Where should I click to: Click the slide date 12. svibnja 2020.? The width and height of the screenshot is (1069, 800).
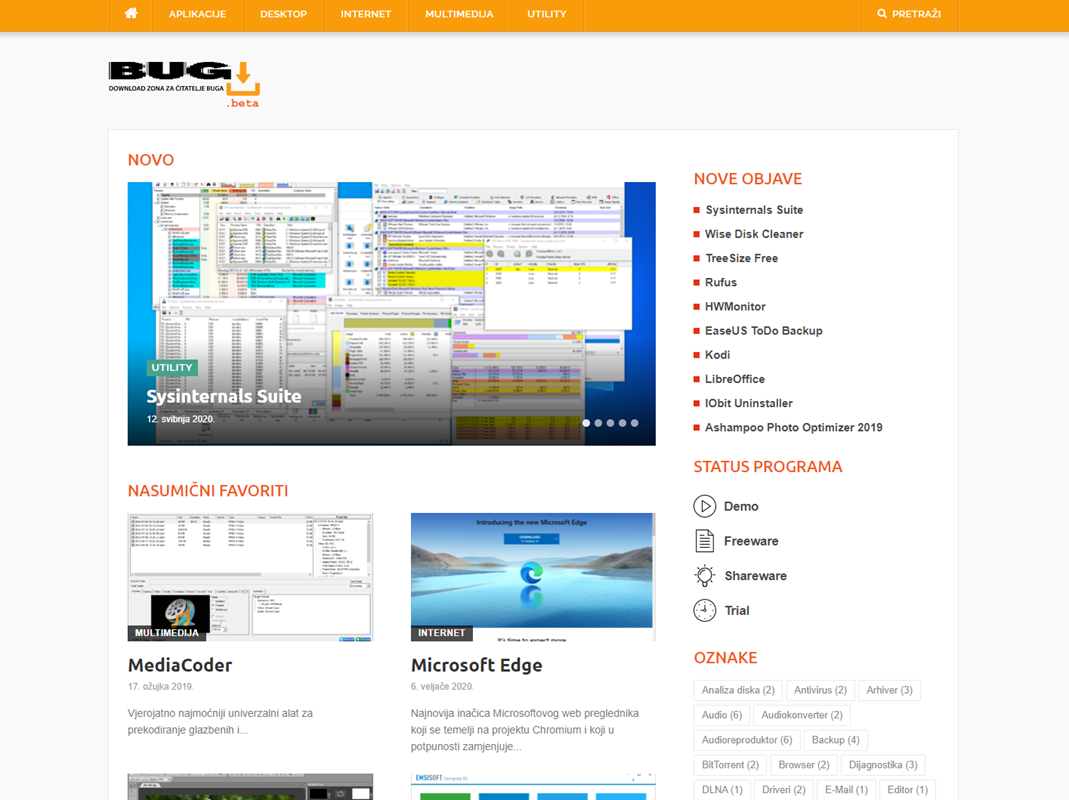[x=180, y=419]
